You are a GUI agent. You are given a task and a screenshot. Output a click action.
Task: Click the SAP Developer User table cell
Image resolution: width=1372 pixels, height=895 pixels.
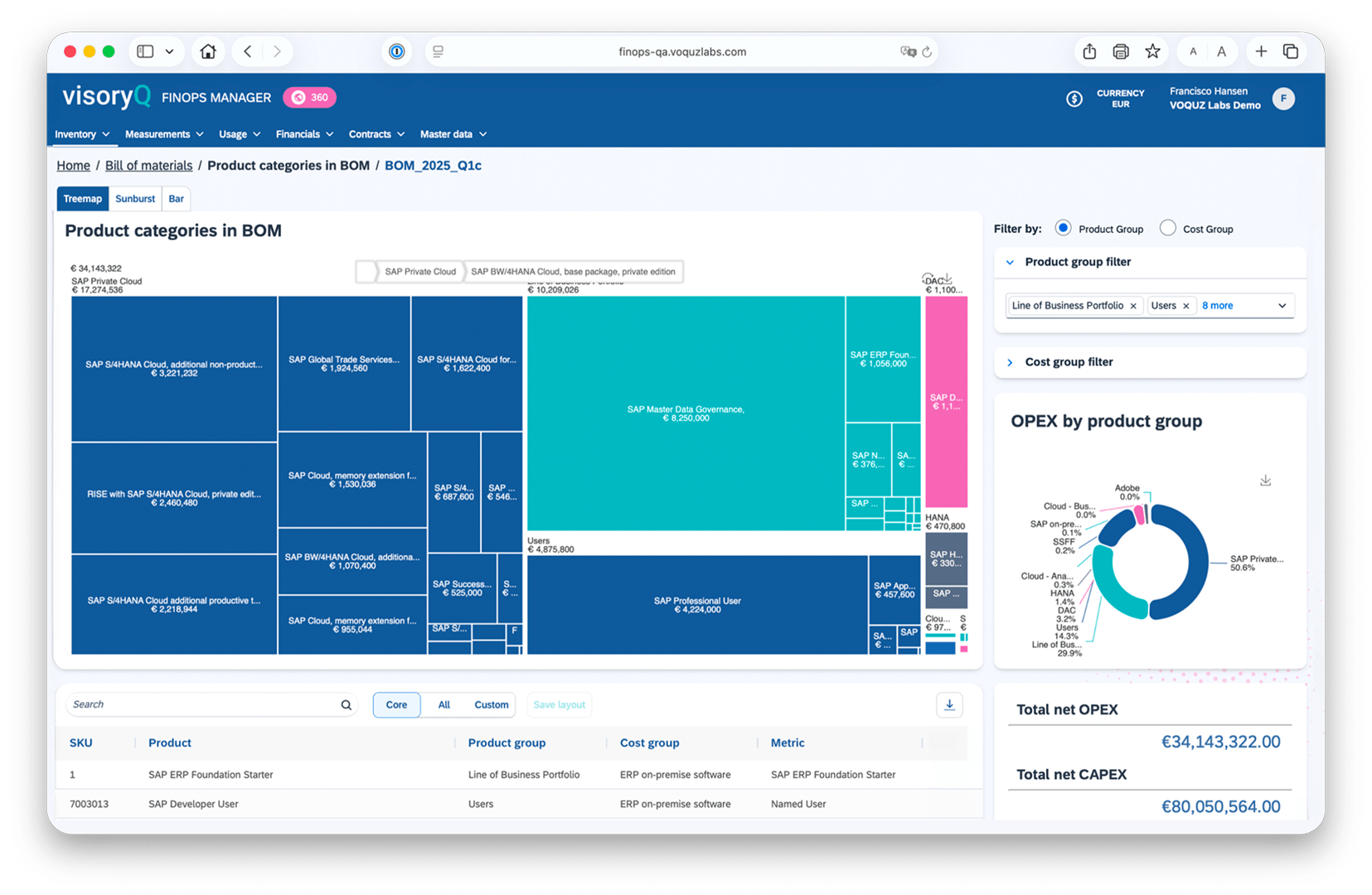[193, 805]
